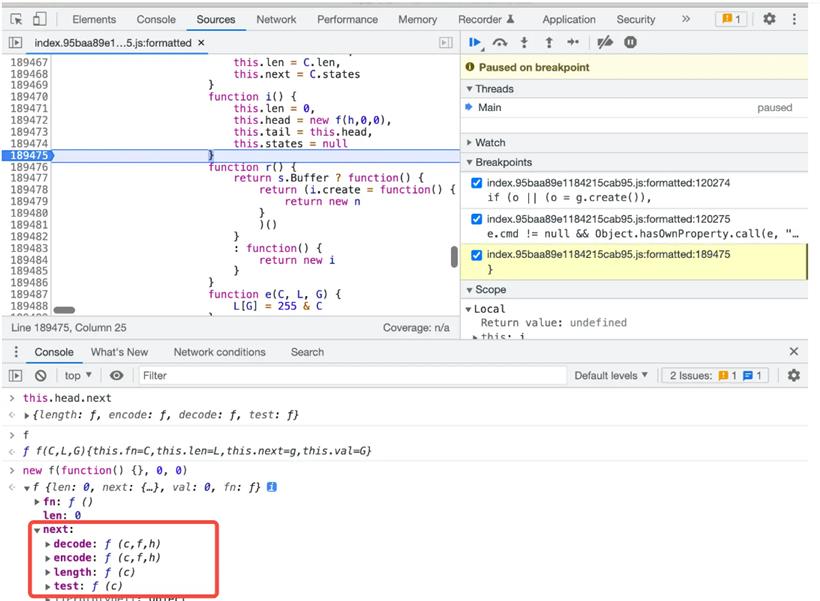Open the Recorder tab

tap(486, 20)
